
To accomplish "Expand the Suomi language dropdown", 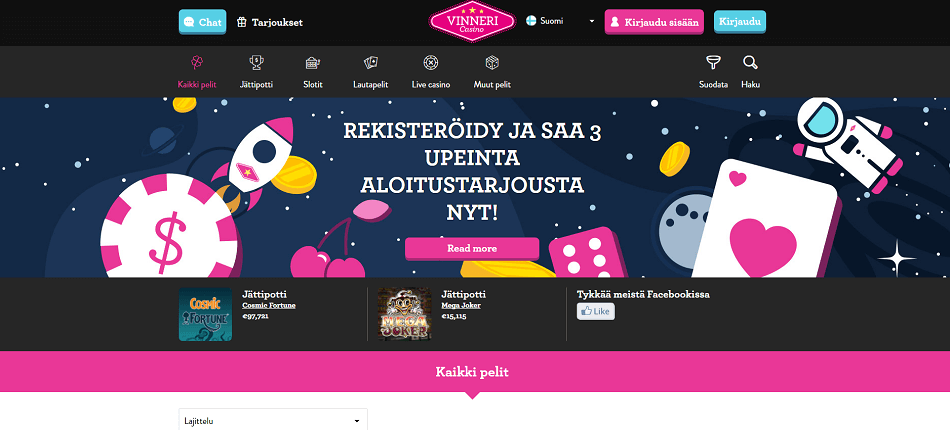I will coord(560,21).
